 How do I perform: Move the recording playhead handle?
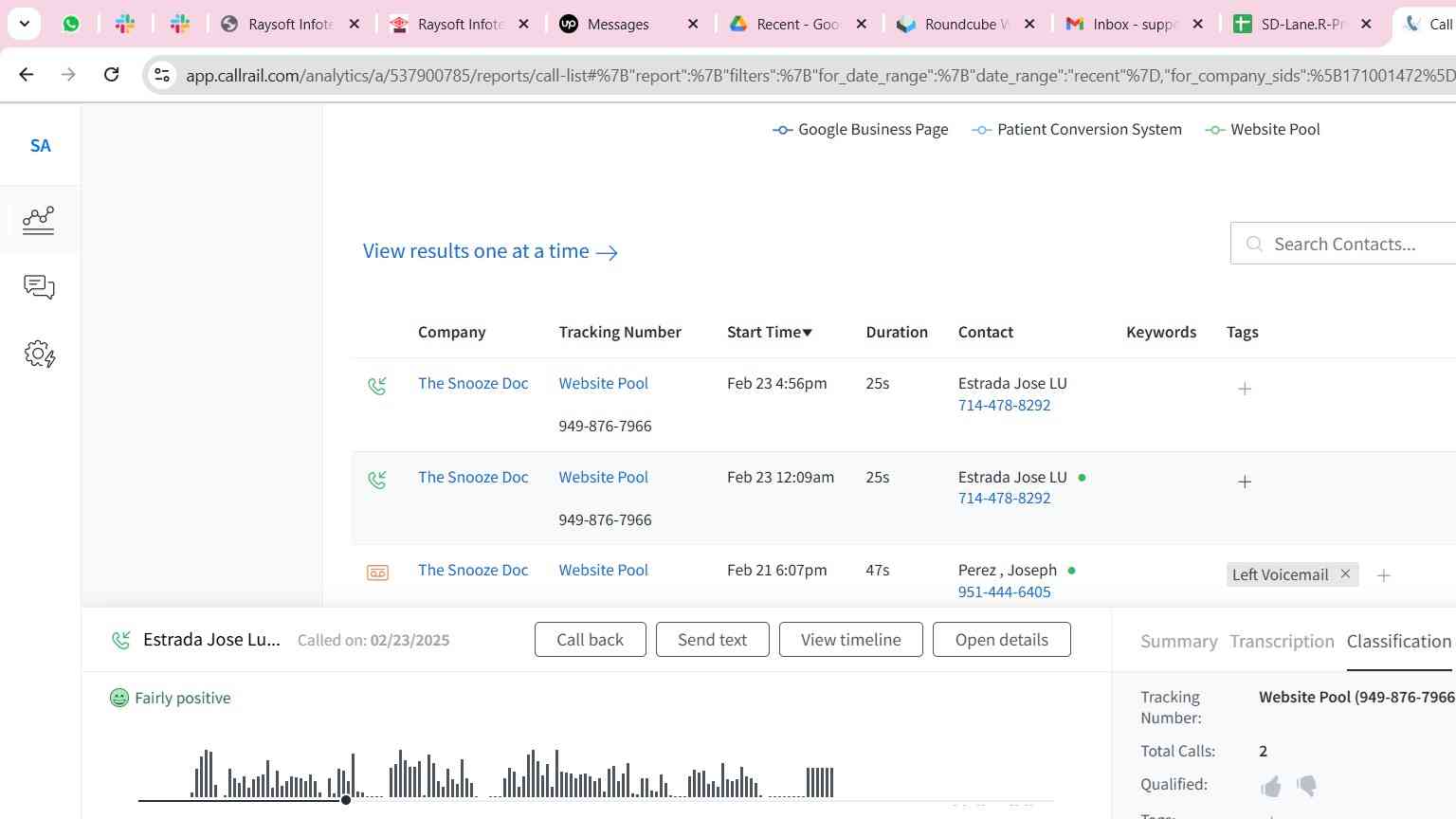click(x=346, y=800)
